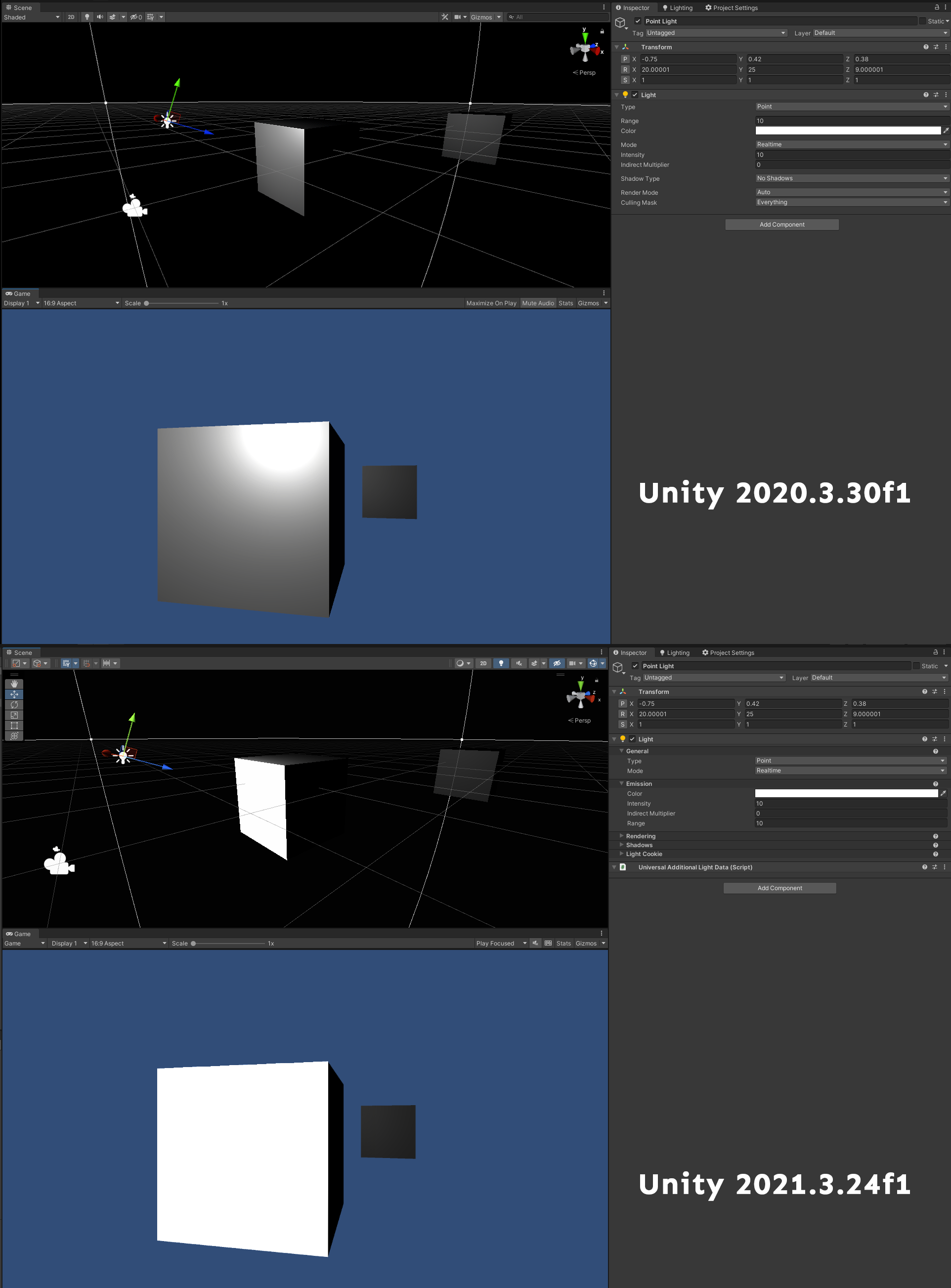Select the Scale tool in Scene overlay
This screenshot has height=1288, width=951.
tap(14, 715)
